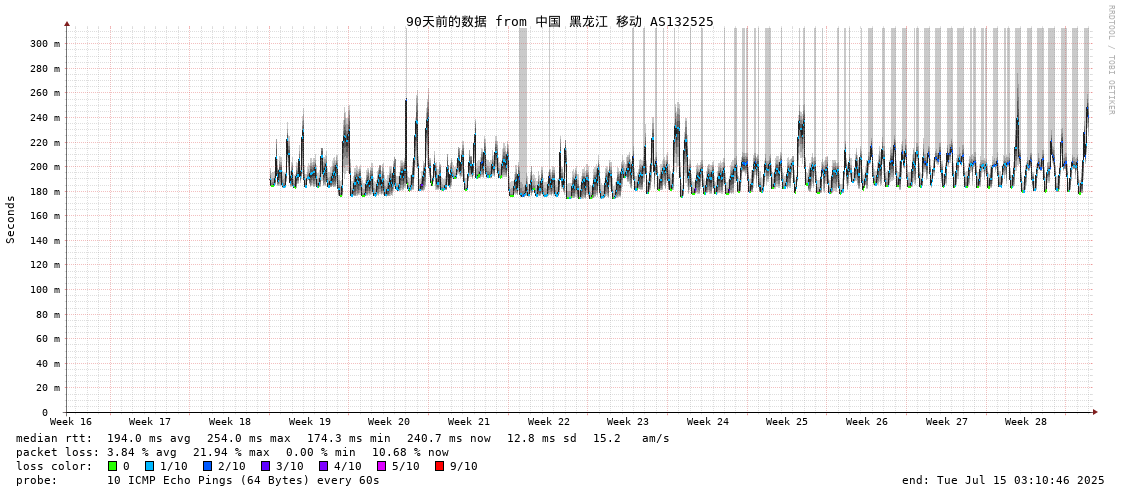Click the 120 m y-axis label
This screenshot has width=1121, height=494.
[x=45, y=265]
